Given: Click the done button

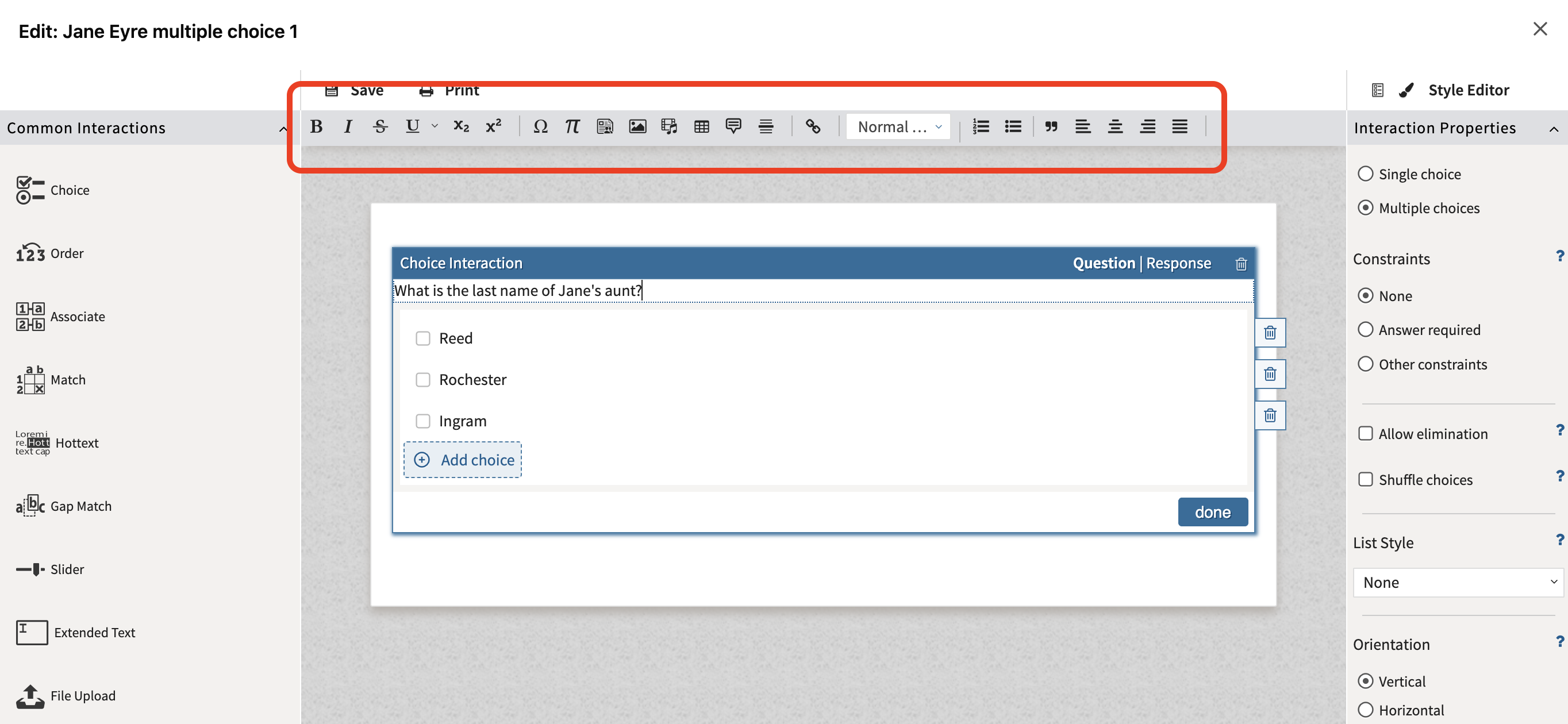Looking at the screenshot, I should pos(1213,513).
